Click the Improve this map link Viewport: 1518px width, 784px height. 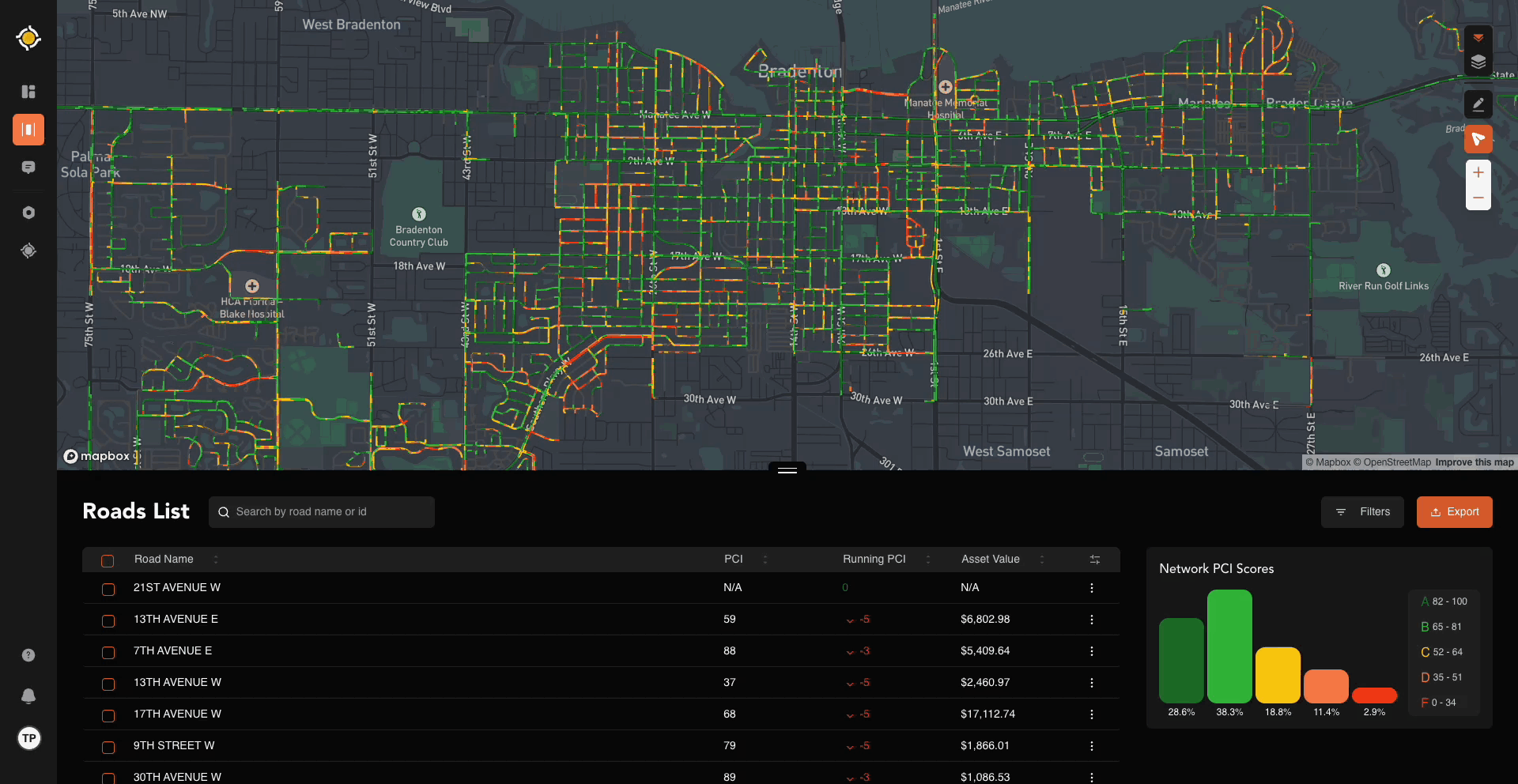1474,462
